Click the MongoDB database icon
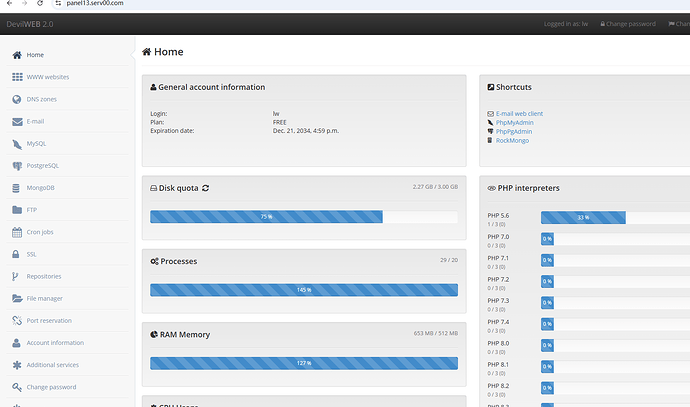The height and width of the screenshot is (407, 690). click(16, 188)
